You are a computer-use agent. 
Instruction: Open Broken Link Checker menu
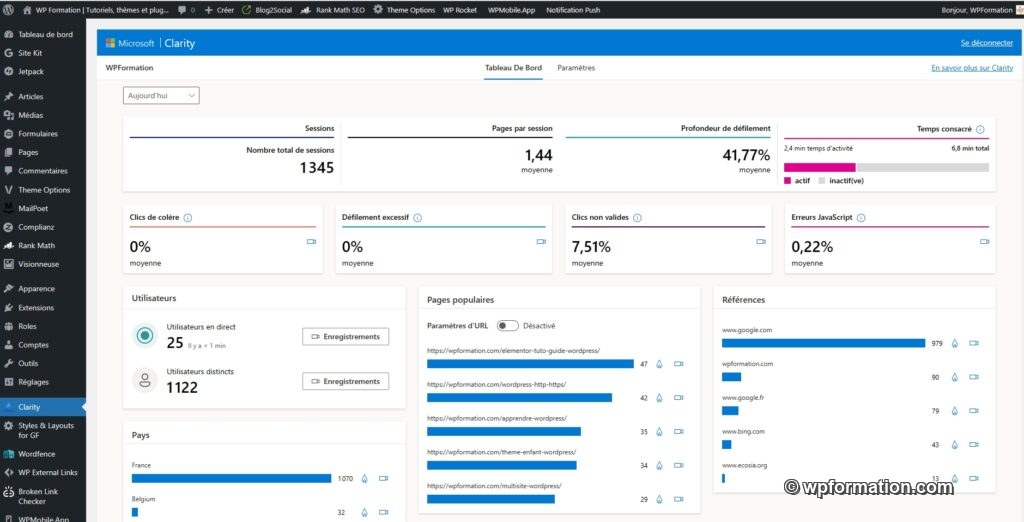coord(42,496)
